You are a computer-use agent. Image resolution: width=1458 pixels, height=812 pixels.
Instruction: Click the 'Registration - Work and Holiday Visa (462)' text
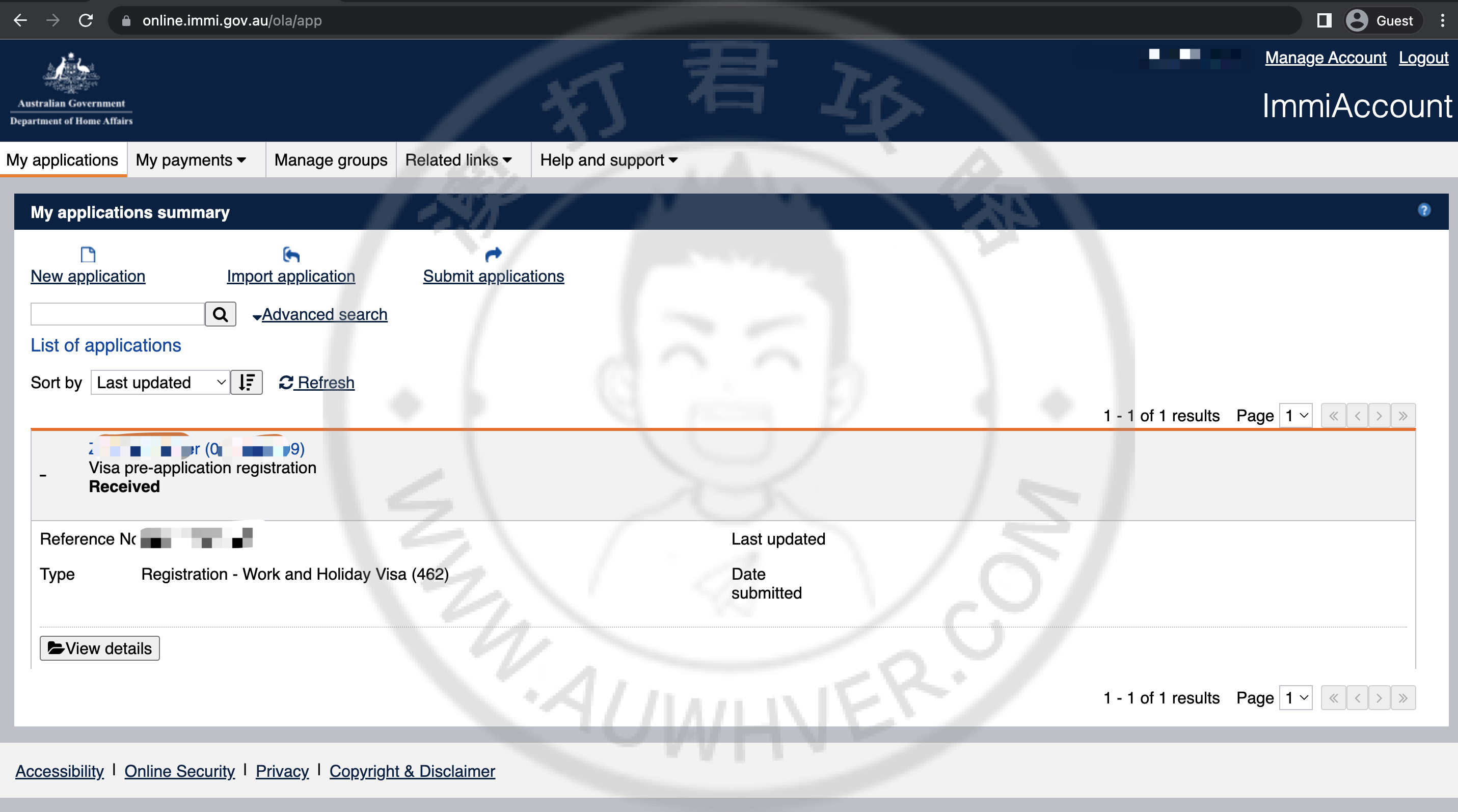295,574
